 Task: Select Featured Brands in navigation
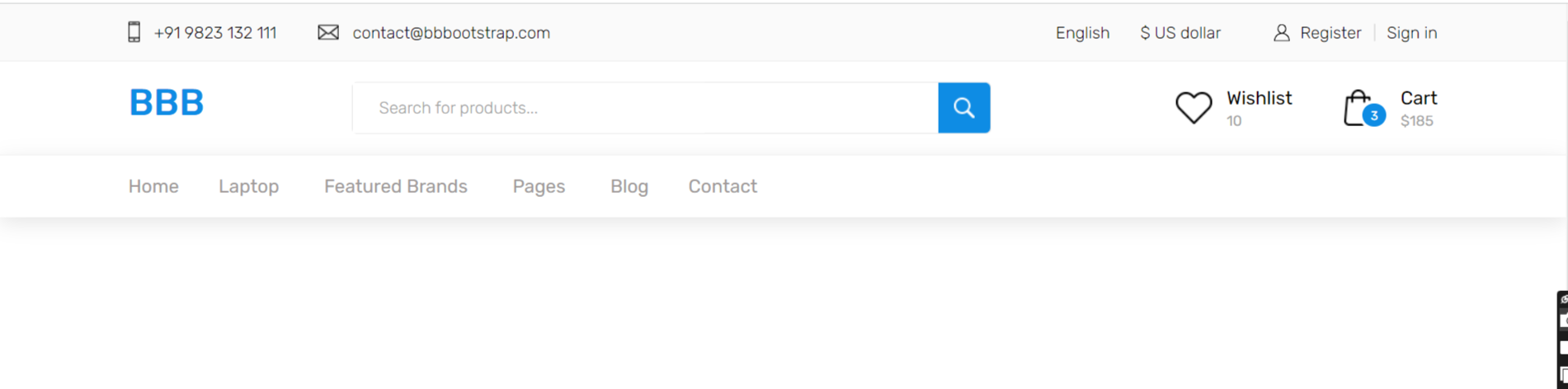click(x=396, y=186)
